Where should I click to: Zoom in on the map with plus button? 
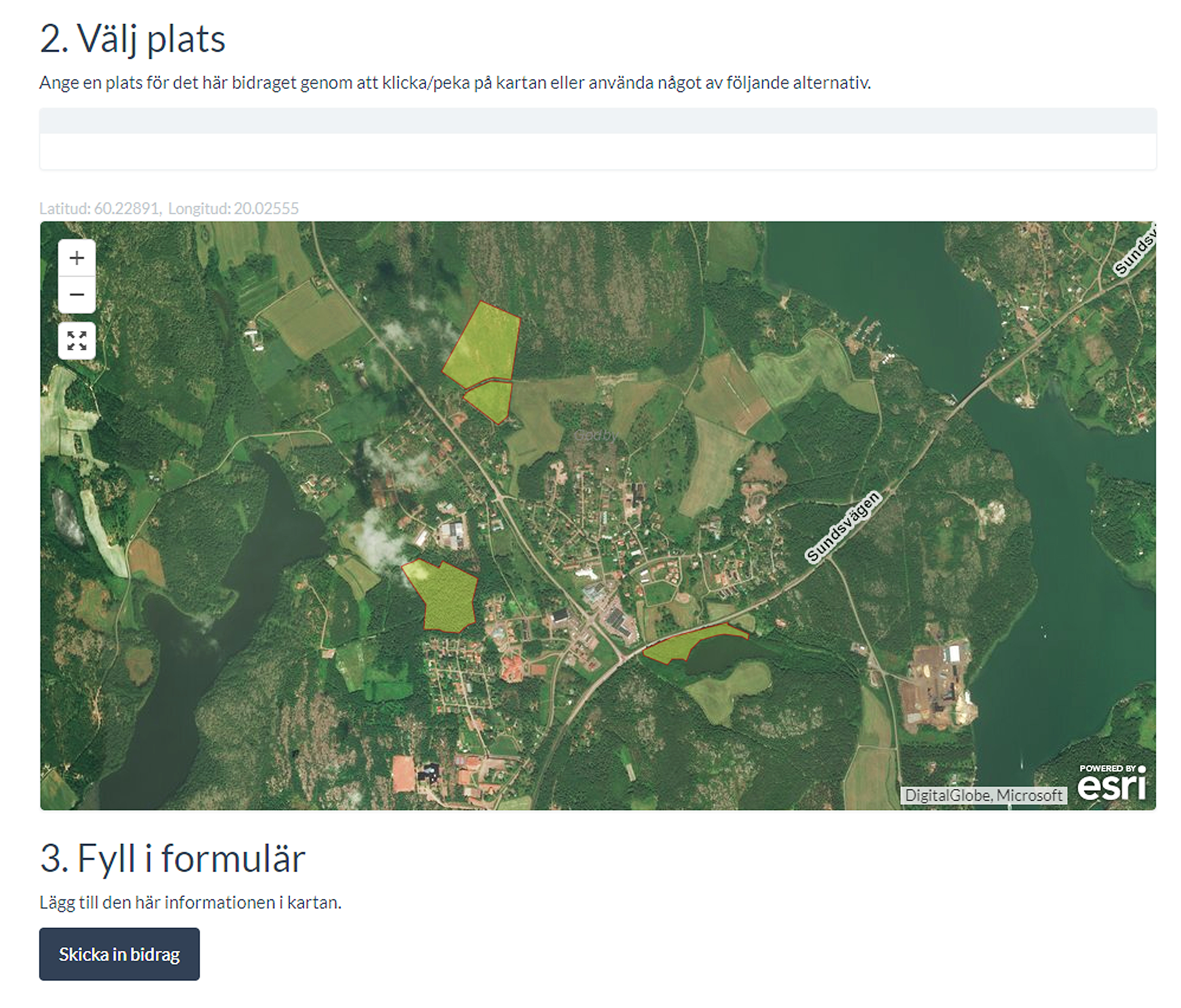(77, 258)
